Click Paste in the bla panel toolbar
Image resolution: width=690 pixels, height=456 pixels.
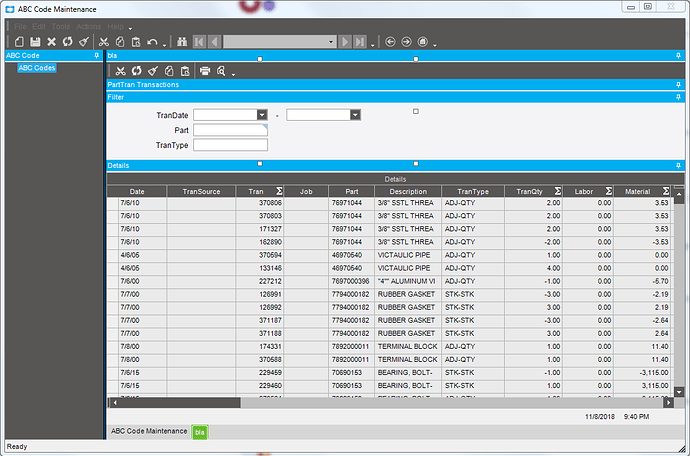coord(185,71)
